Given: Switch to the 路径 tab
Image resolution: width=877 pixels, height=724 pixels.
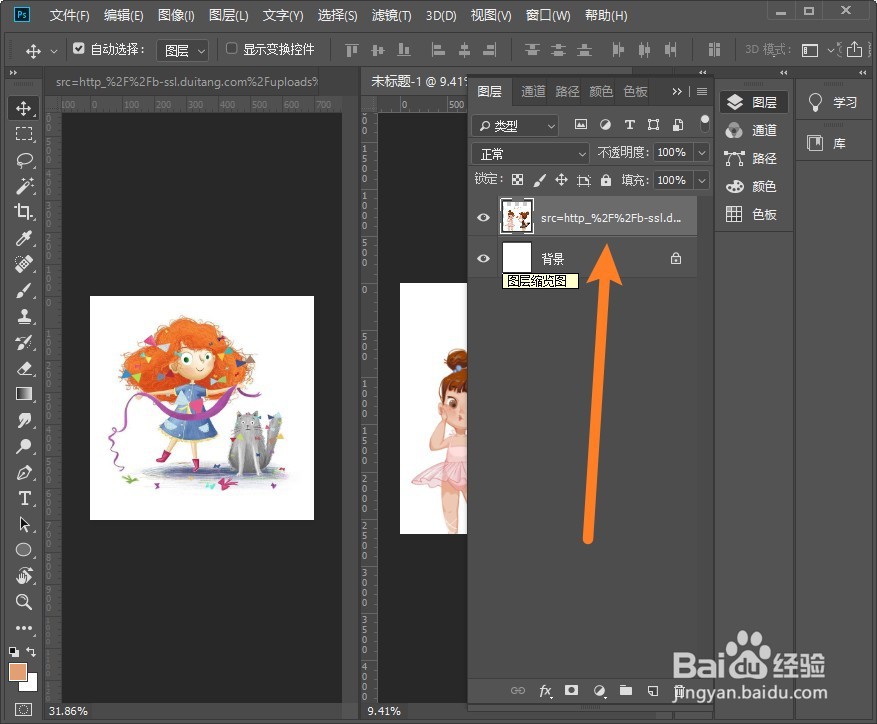Looking at the screenshot, I should click(567, 91).
